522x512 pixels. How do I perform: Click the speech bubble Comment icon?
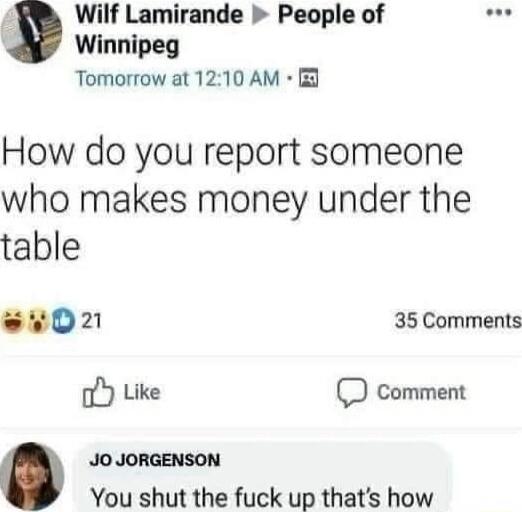(352, 392)
